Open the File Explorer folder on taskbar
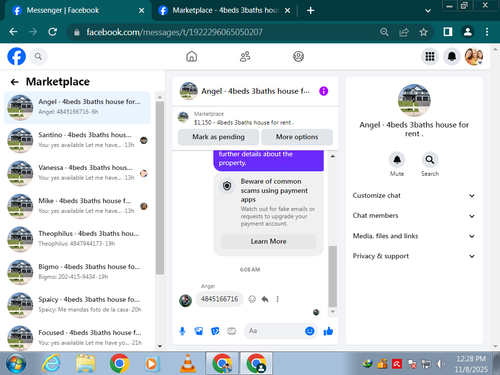The height and width of the screenshot is (375, 500). click(85, 363)
